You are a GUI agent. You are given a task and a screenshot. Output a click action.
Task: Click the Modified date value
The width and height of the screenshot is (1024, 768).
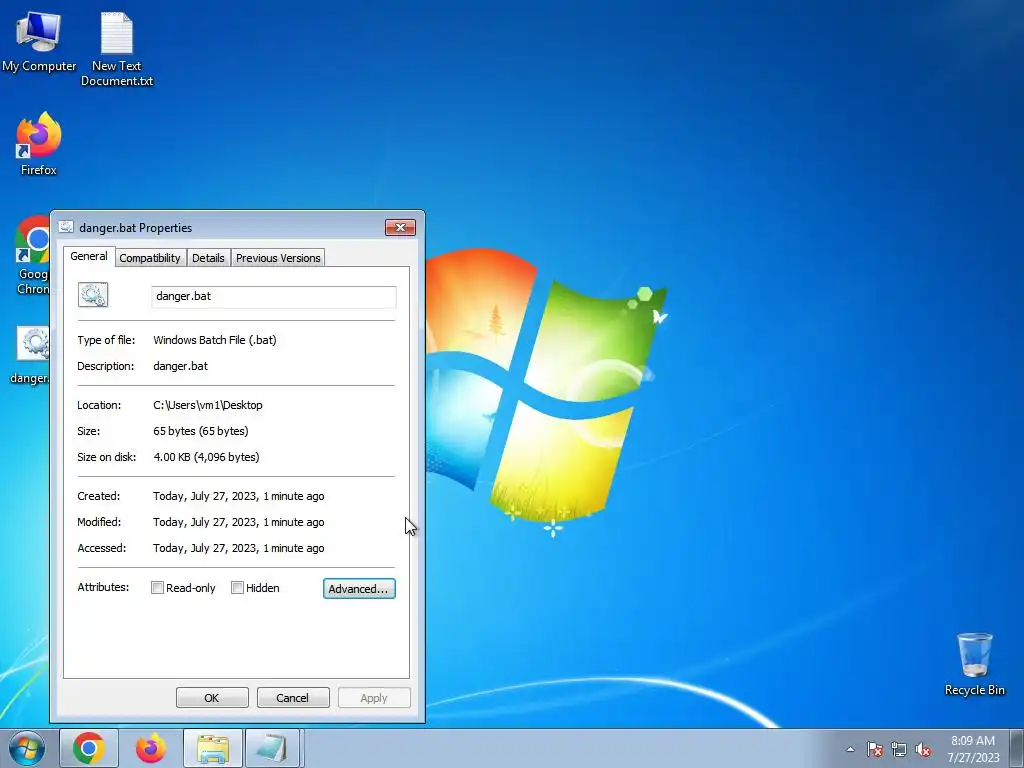(238, 522)
